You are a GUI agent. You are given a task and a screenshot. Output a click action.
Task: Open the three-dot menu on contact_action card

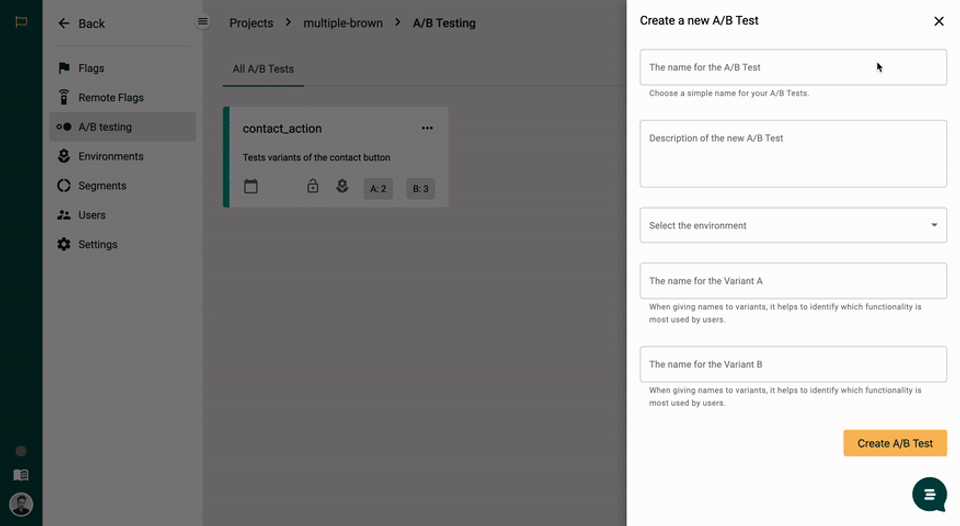pos(427,128)
